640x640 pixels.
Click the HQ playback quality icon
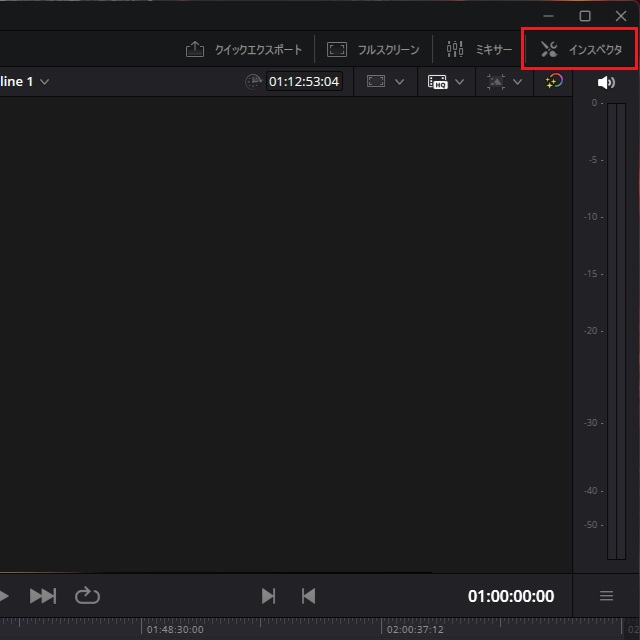pos(437,82)
